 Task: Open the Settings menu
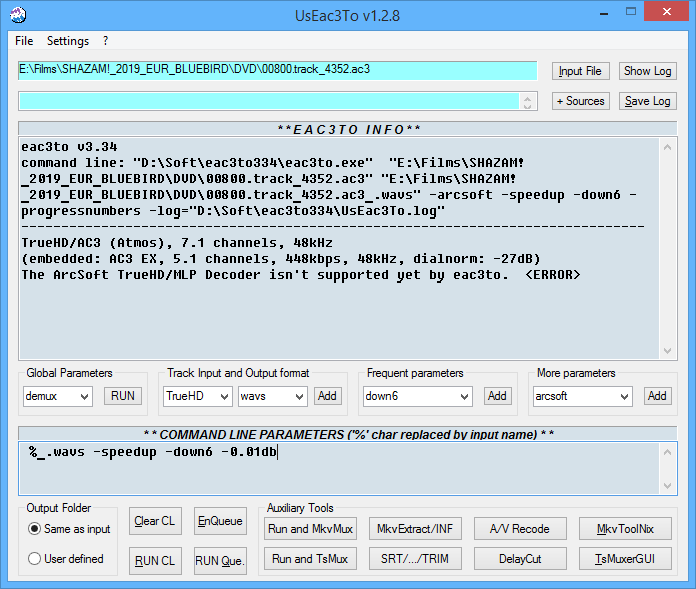[x=68, y=41]
